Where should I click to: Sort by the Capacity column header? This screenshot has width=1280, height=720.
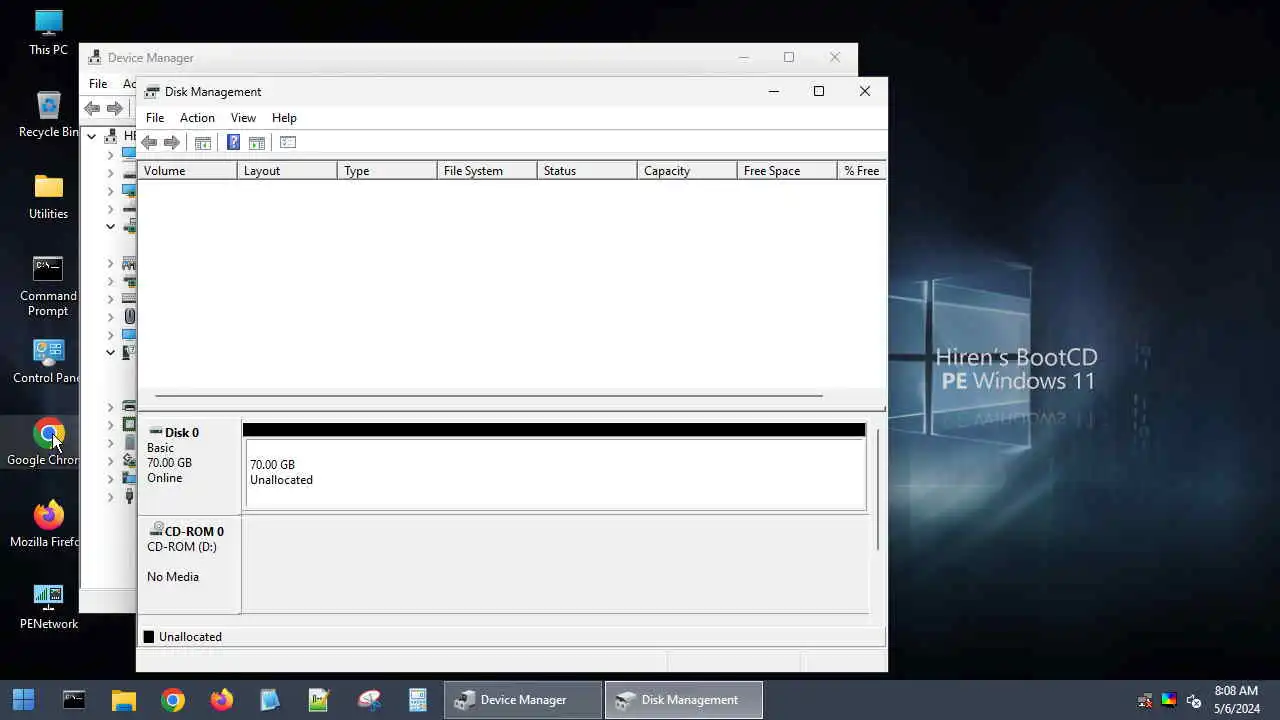point(687,171)
